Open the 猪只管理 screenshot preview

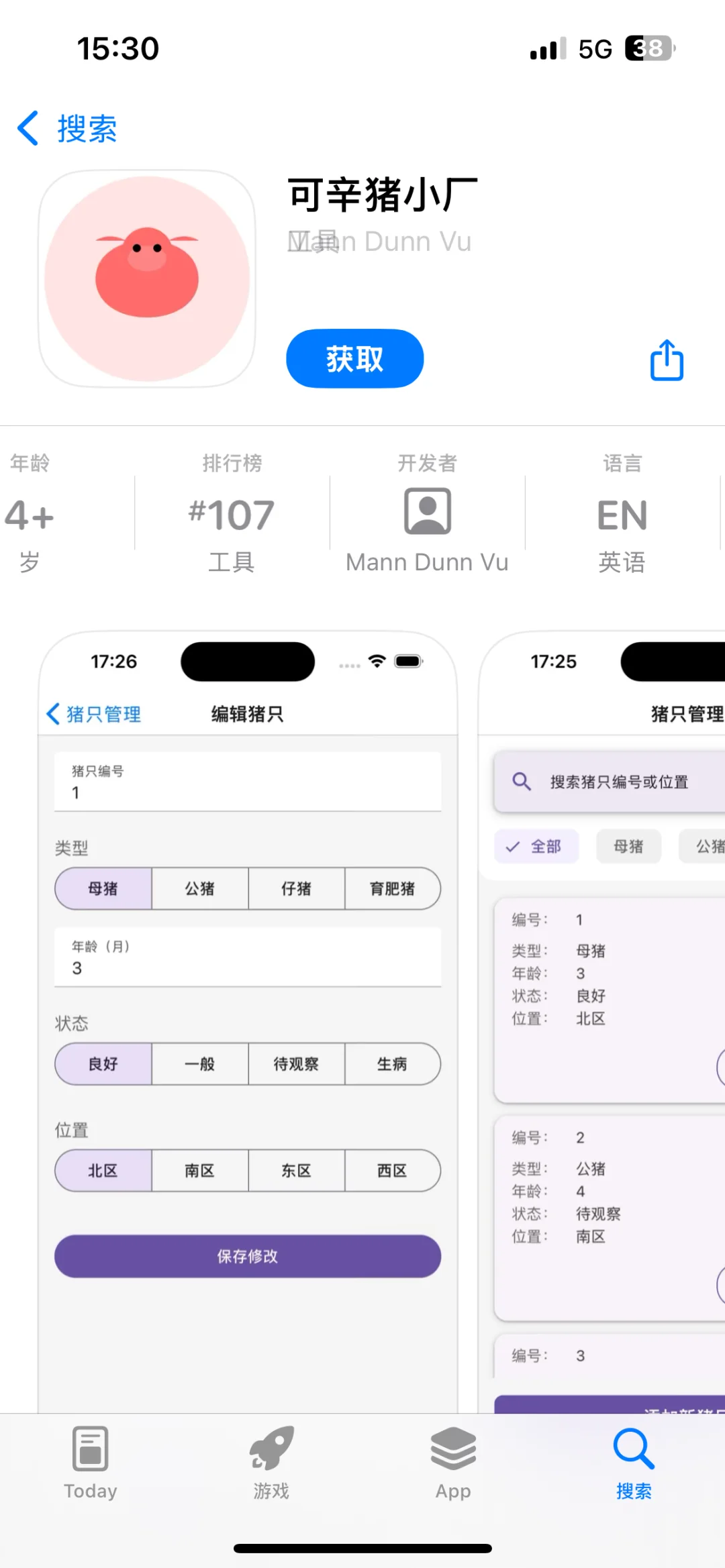pos(602,1021)
